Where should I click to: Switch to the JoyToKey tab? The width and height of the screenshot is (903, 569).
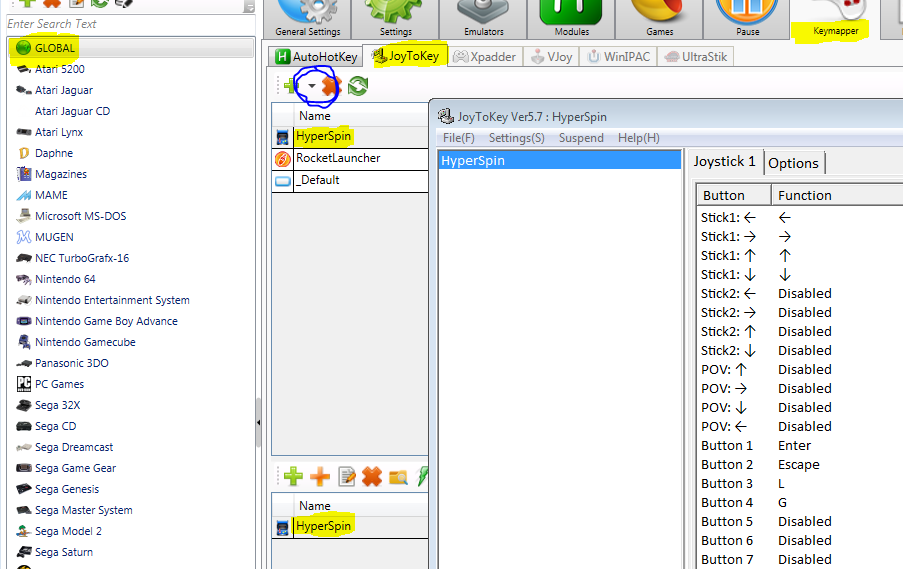(x=405, y=56)
